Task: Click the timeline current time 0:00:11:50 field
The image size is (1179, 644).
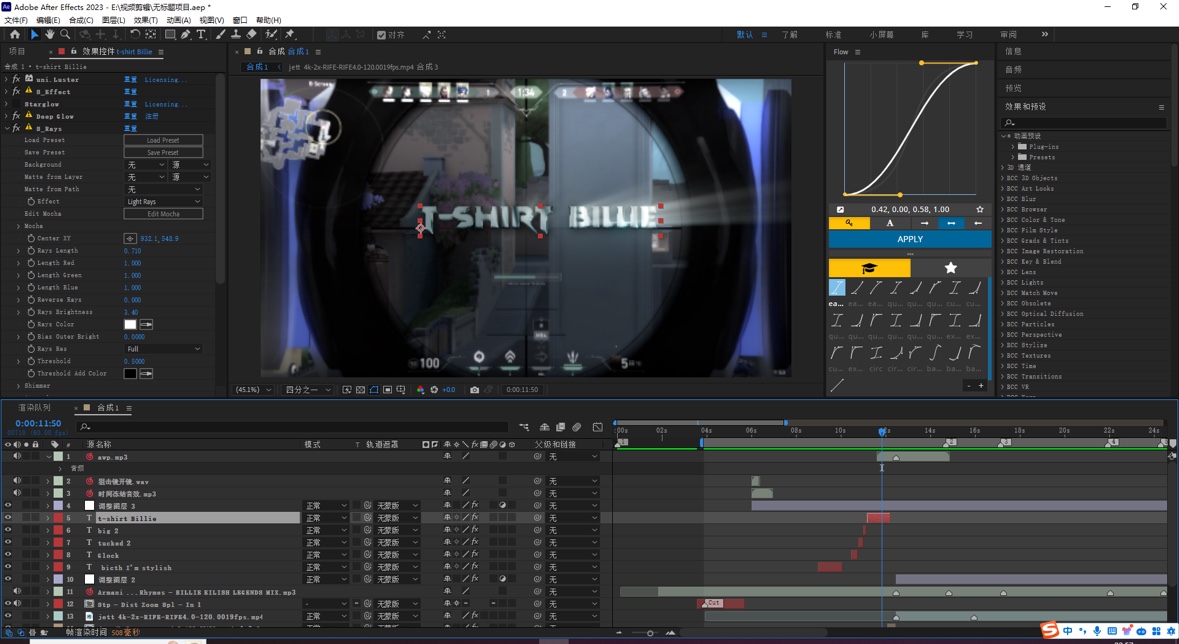Action: (38, 424)
